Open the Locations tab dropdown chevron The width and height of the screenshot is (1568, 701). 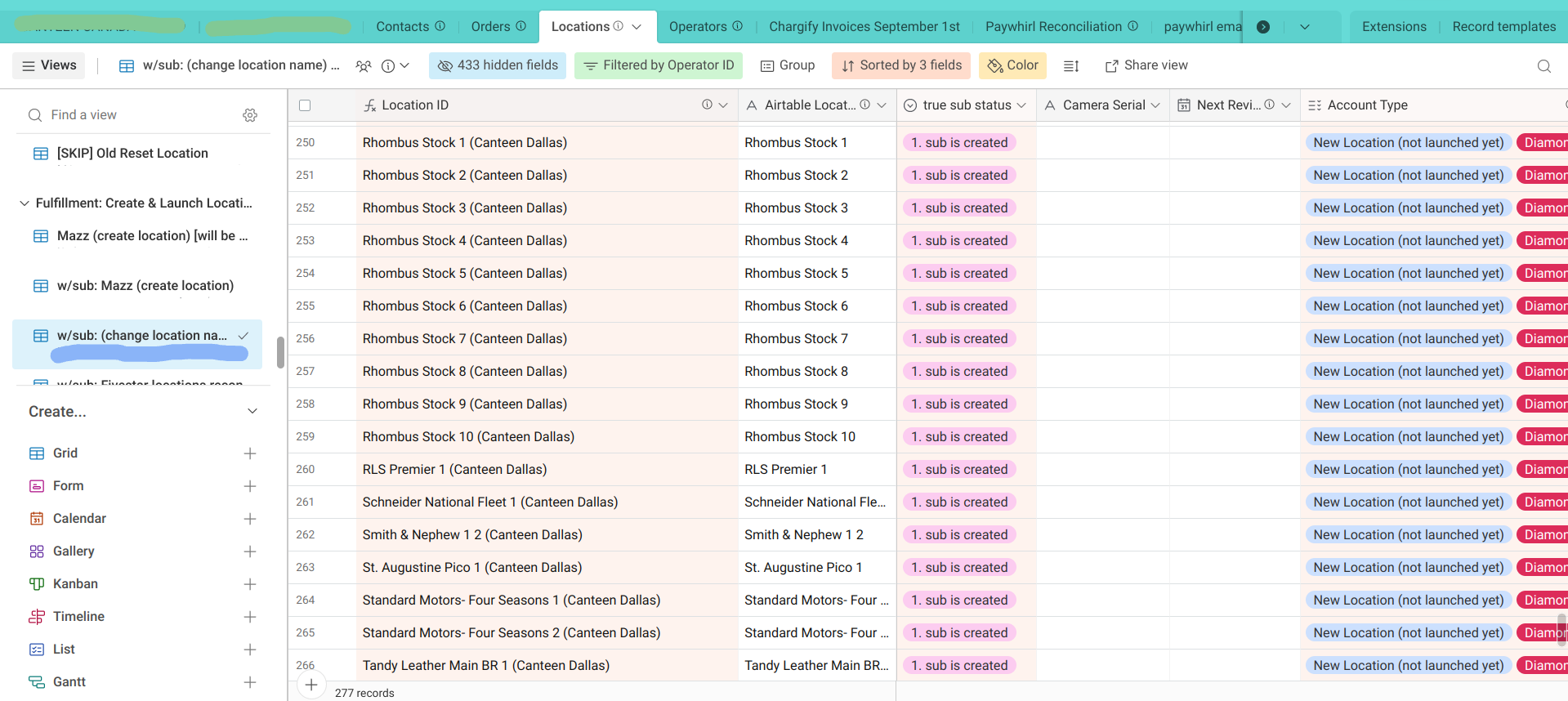coord(637,27)
